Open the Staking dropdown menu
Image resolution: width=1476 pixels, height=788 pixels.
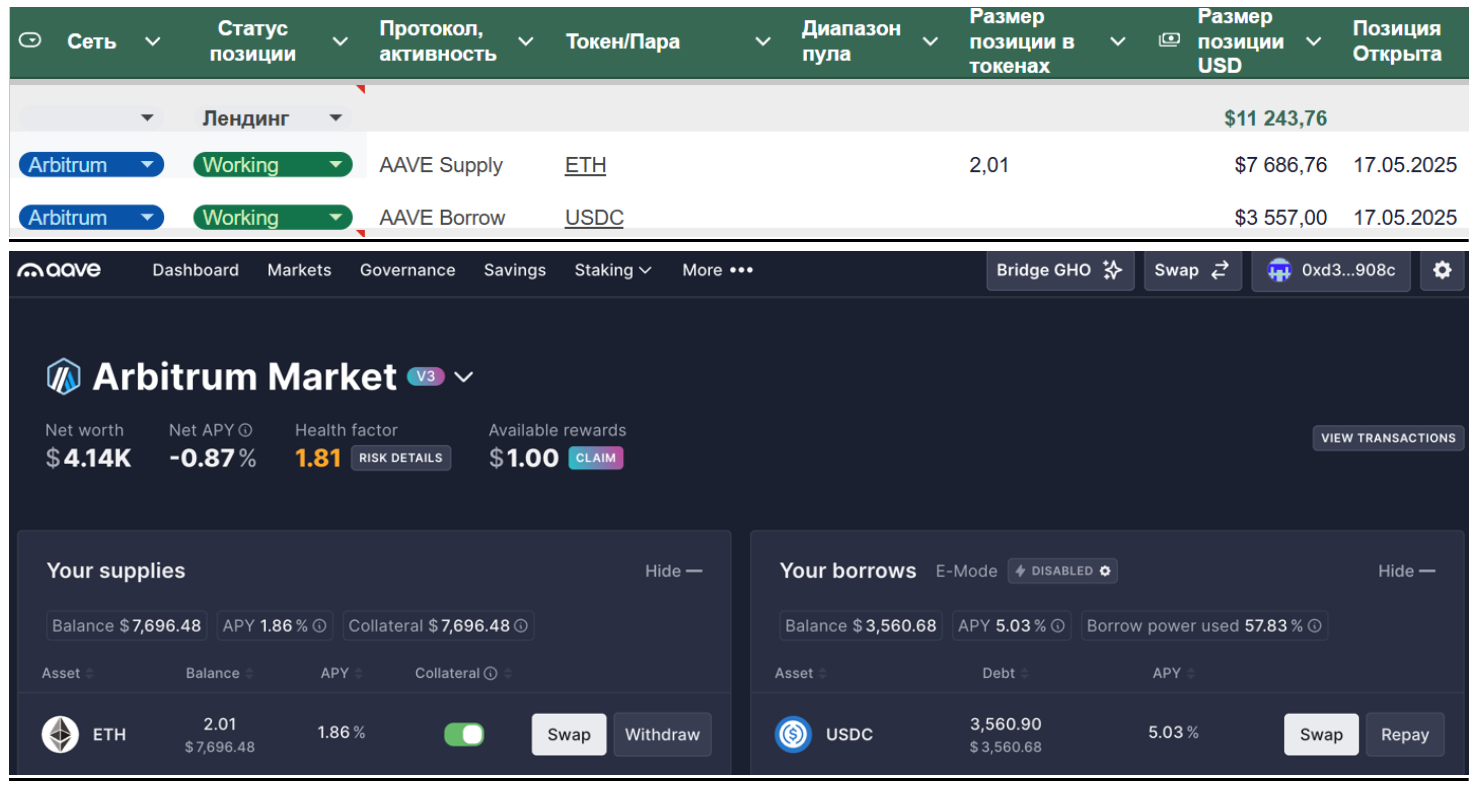[612, 270]
